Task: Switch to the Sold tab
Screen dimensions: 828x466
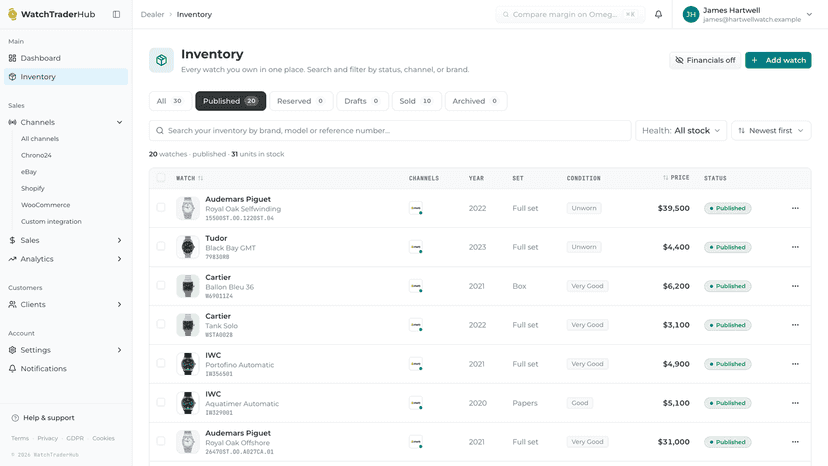Action: click(x=417, y=101)
